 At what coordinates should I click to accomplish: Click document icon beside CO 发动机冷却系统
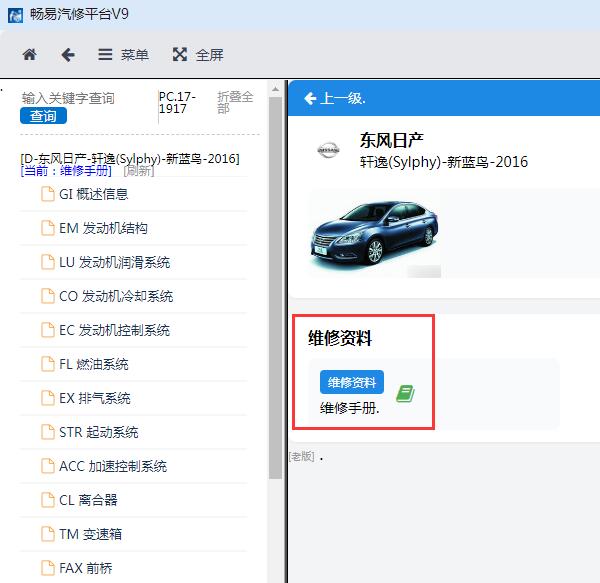(x=48, y=296)
